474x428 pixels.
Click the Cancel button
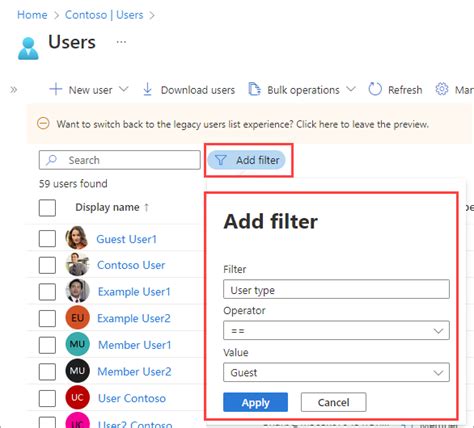(x=333, y=402)
